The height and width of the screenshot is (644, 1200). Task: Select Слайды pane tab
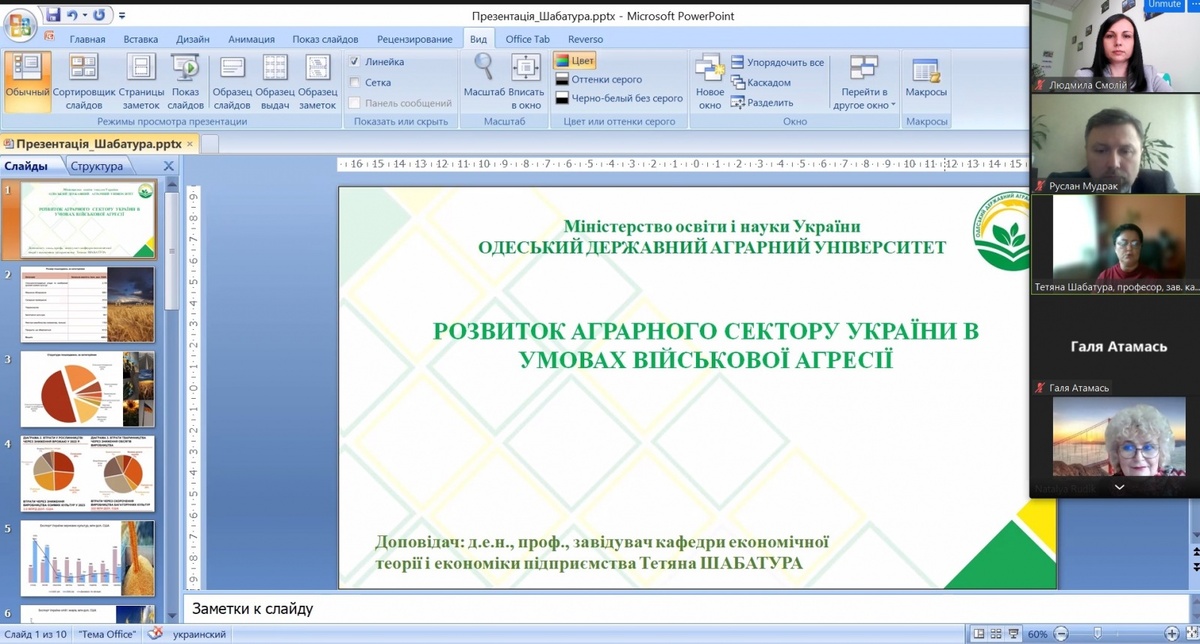(27, 166)
